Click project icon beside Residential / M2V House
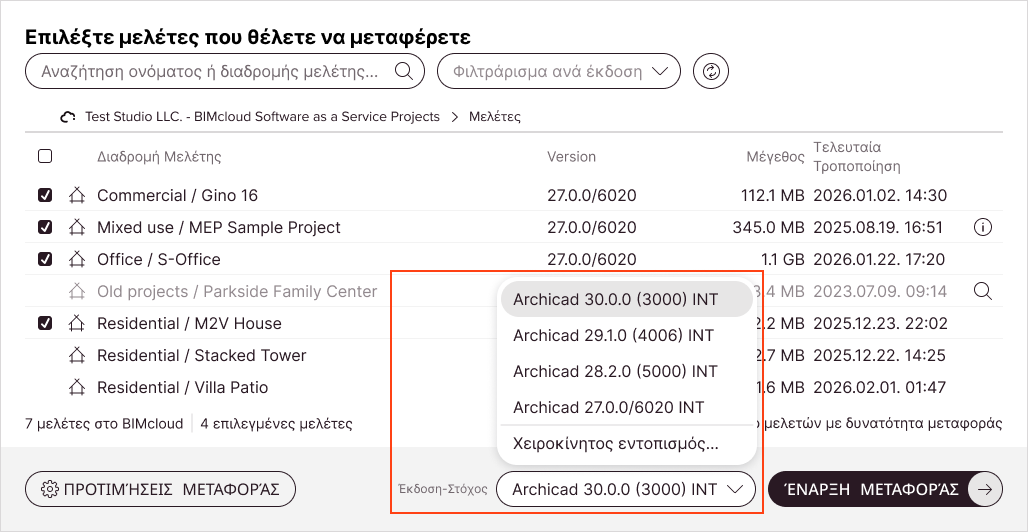This screenshot has width=1028, height=532. tap(77, 323)
